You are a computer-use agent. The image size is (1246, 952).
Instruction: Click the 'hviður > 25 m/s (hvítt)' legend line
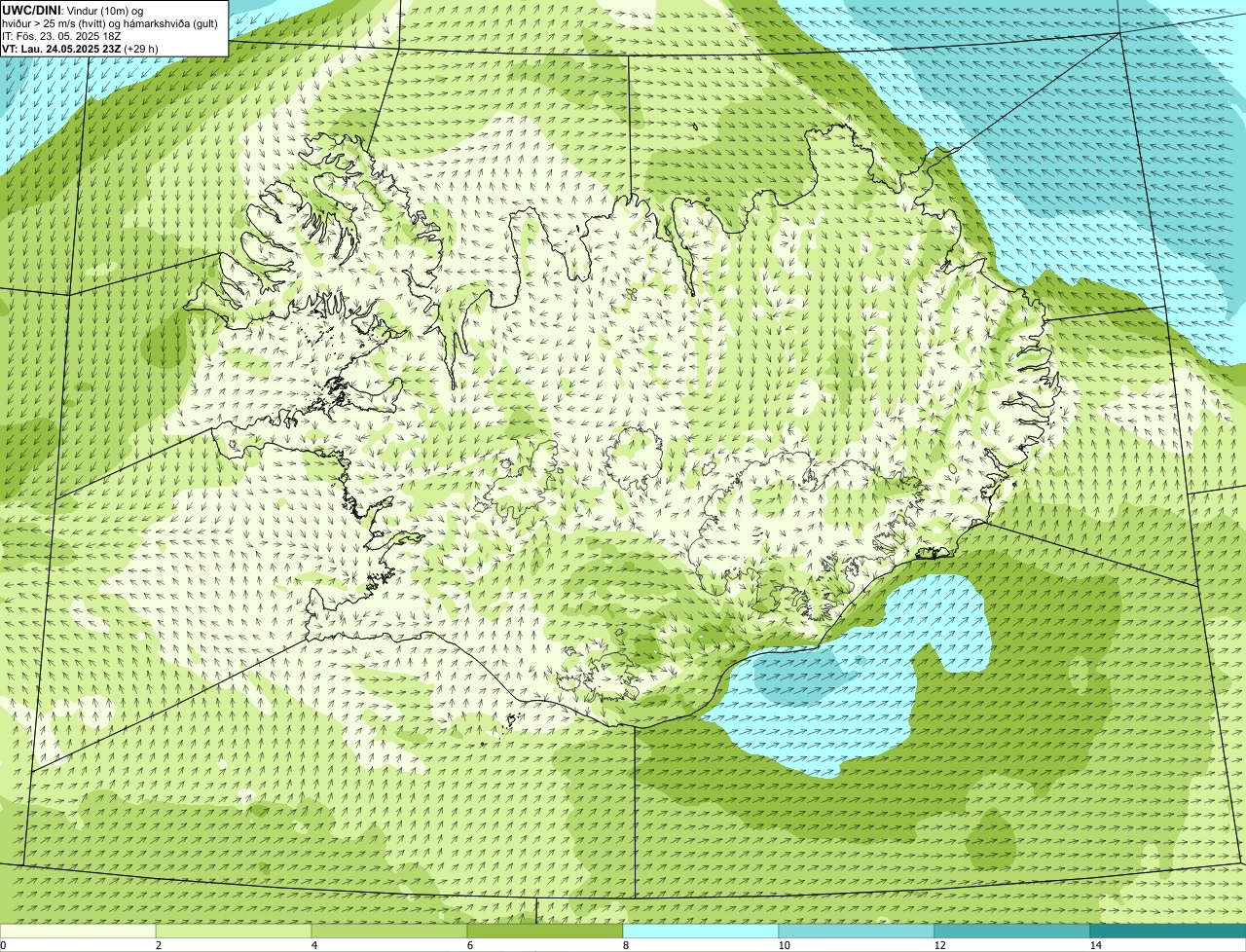[x=111, y=23]
